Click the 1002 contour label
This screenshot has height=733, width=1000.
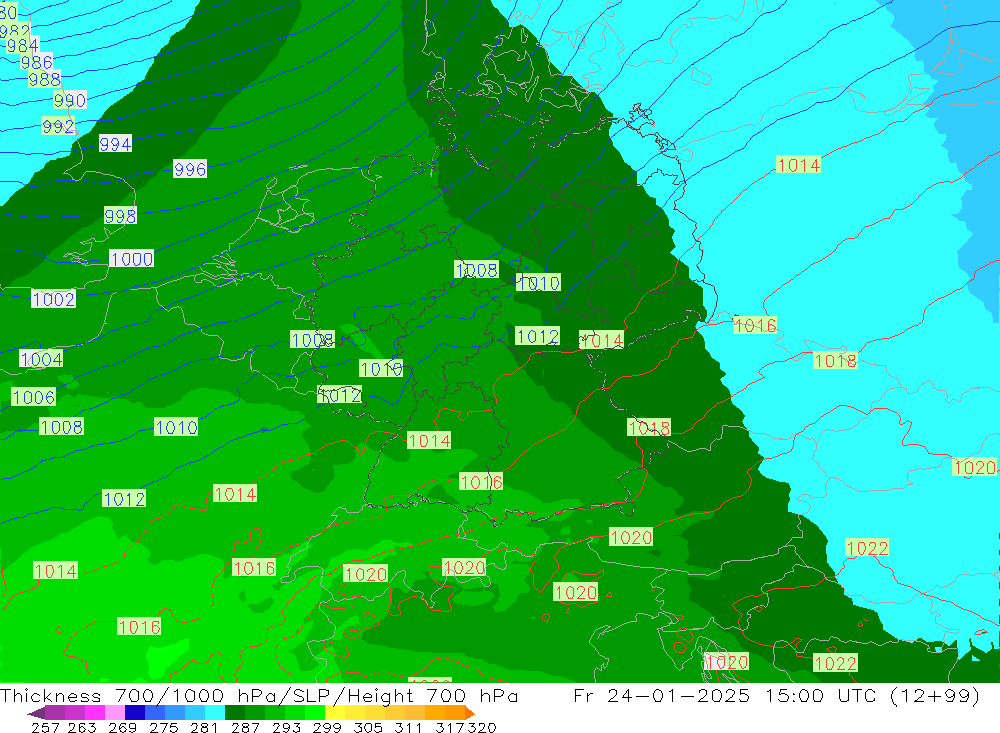pos(54,299)
